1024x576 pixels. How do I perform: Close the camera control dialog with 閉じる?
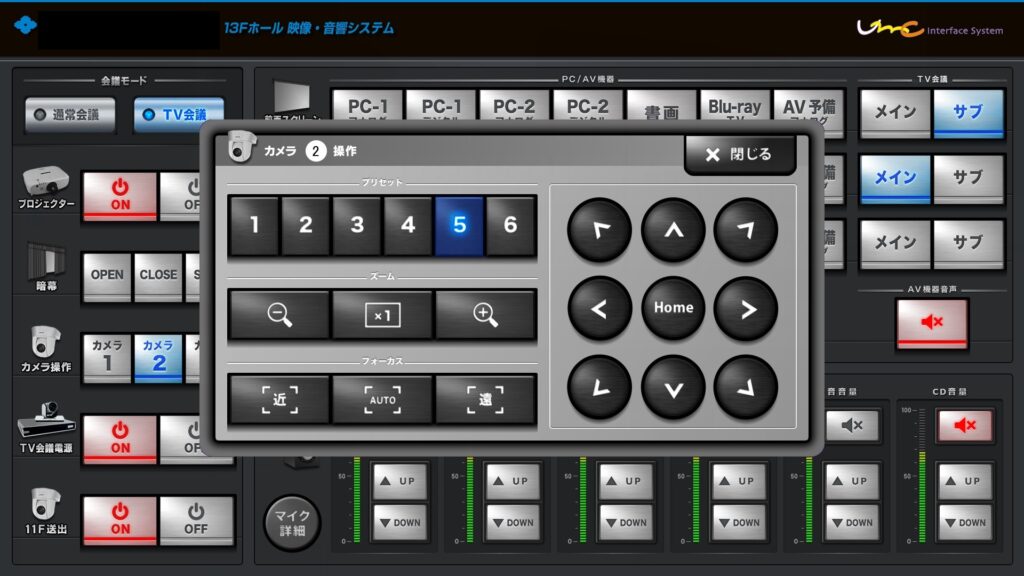tap(739, 154)
